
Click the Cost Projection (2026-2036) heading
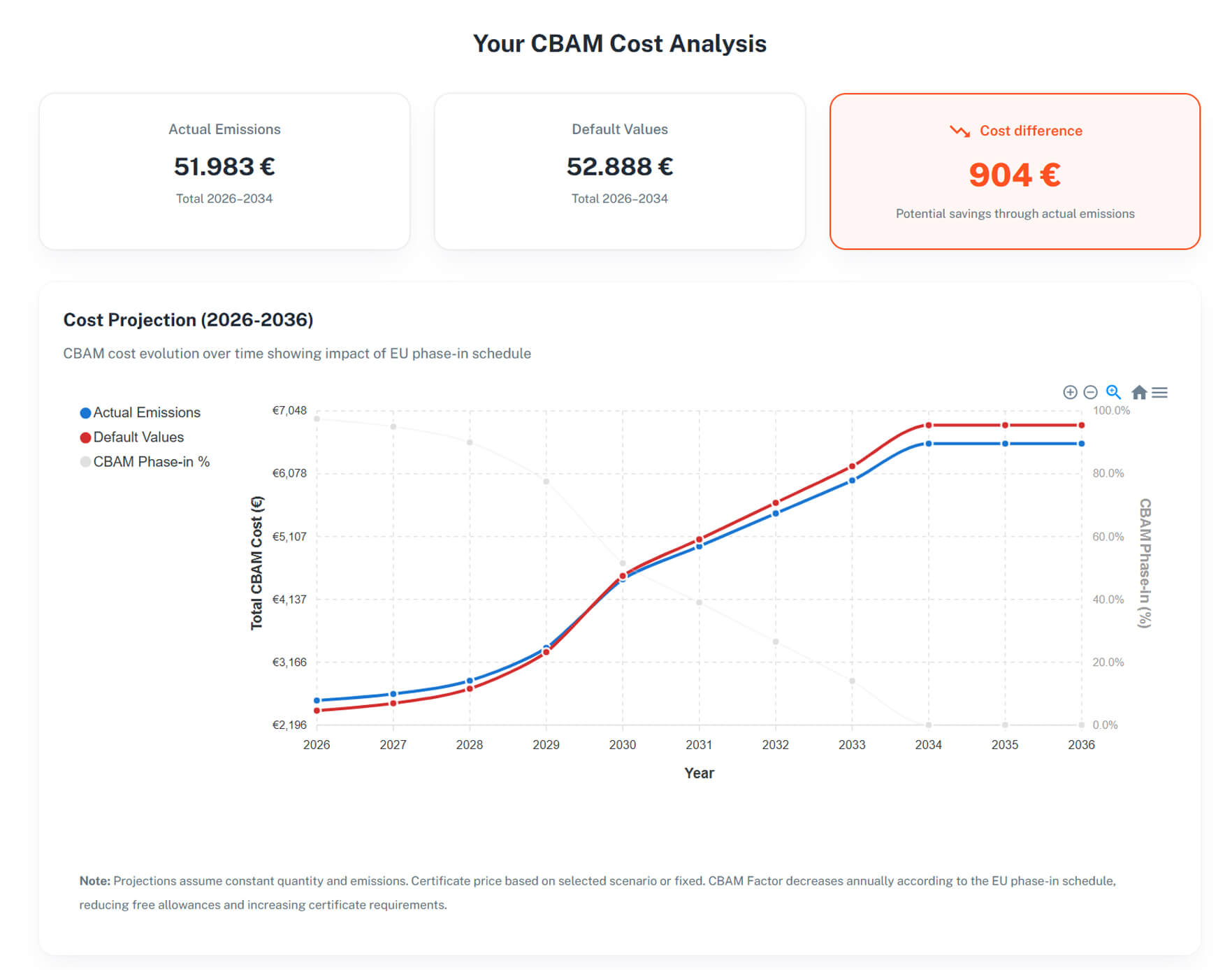tap(188, 319)
